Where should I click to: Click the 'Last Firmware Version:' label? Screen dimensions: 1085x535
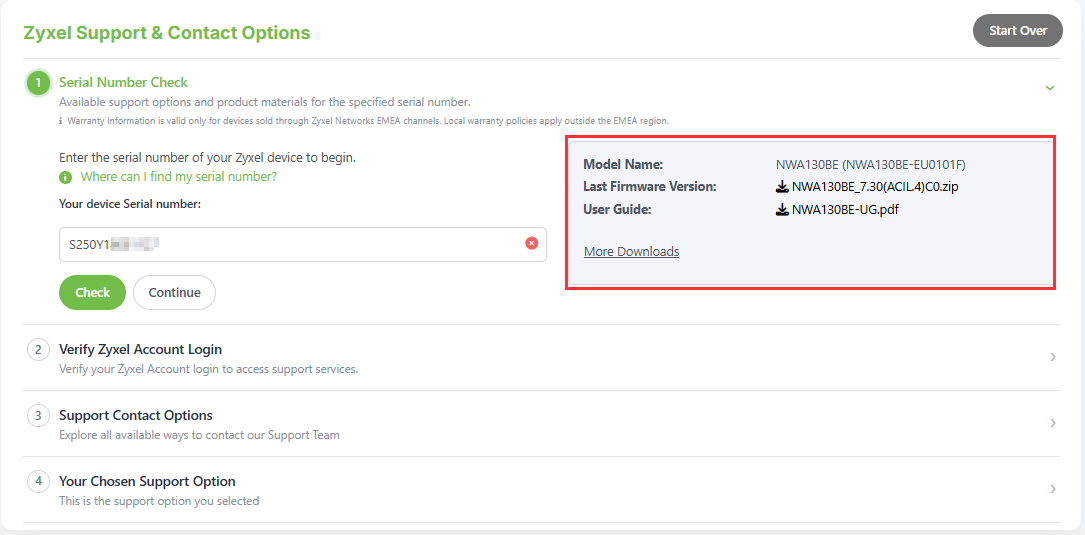[650, 186]
